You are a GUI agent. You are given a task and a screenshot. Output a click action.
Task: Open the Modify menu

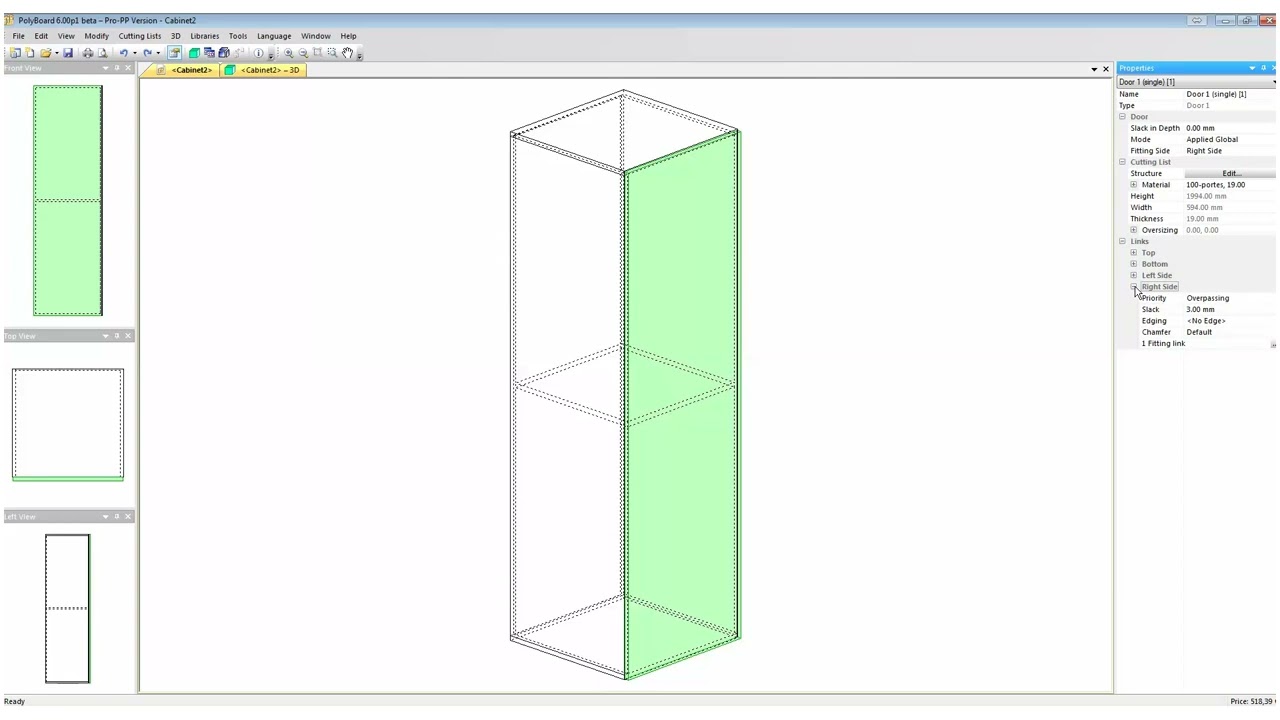pyautogui.click(x=96, y=36)
